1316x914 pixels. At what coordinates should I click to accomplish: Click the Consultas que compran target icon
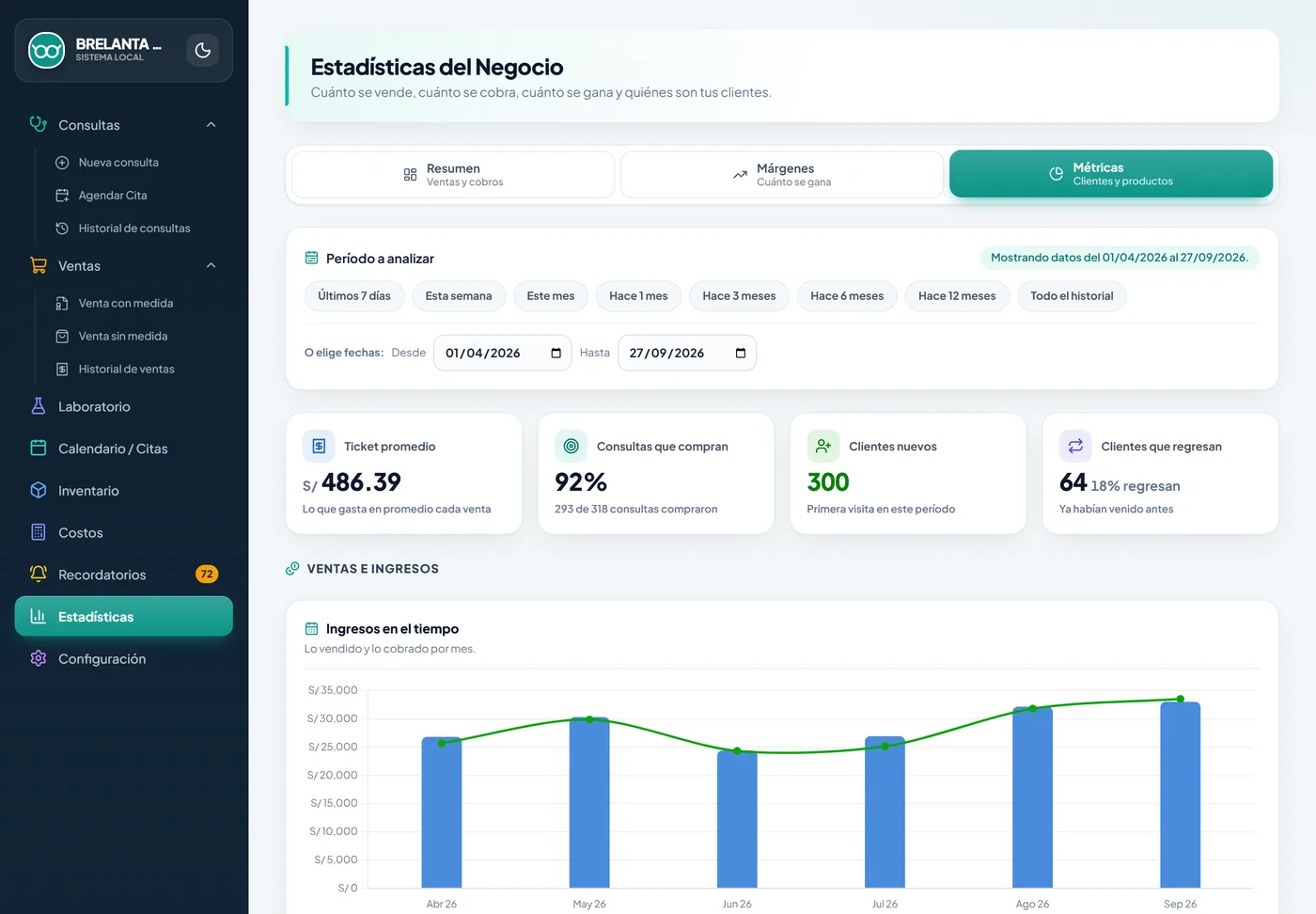tap(571, 447)
